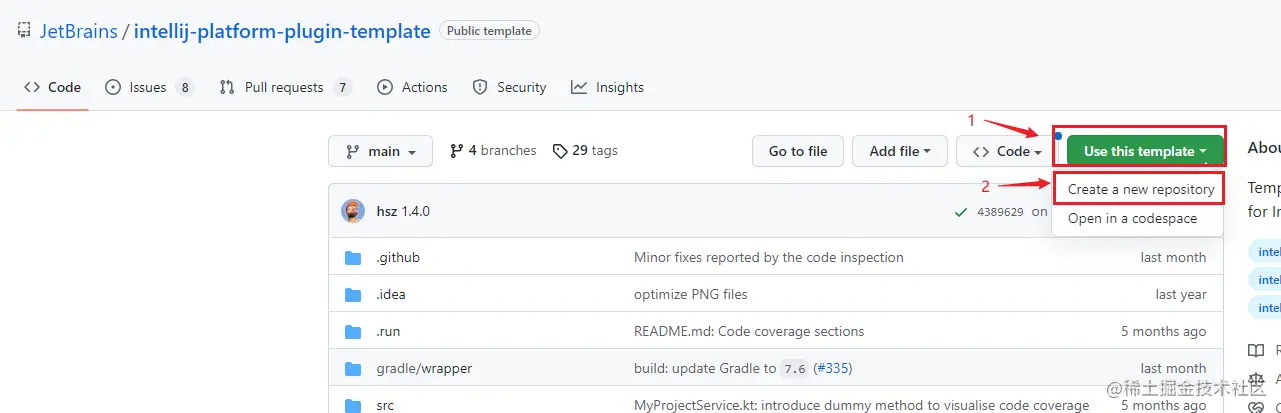Switch to the Issues tab

click(x=149, y=87)
